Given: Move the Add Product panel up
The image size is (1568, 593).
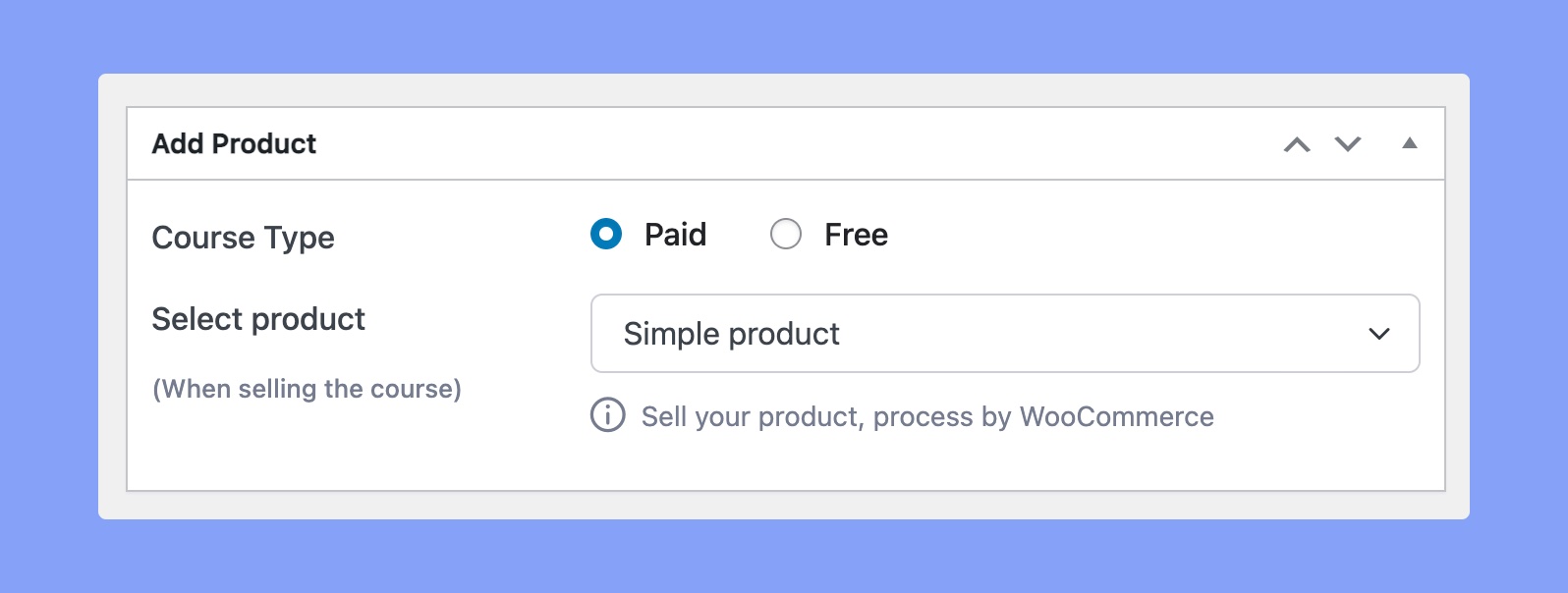Looking at the screenshot, I should coord(1297,144).
